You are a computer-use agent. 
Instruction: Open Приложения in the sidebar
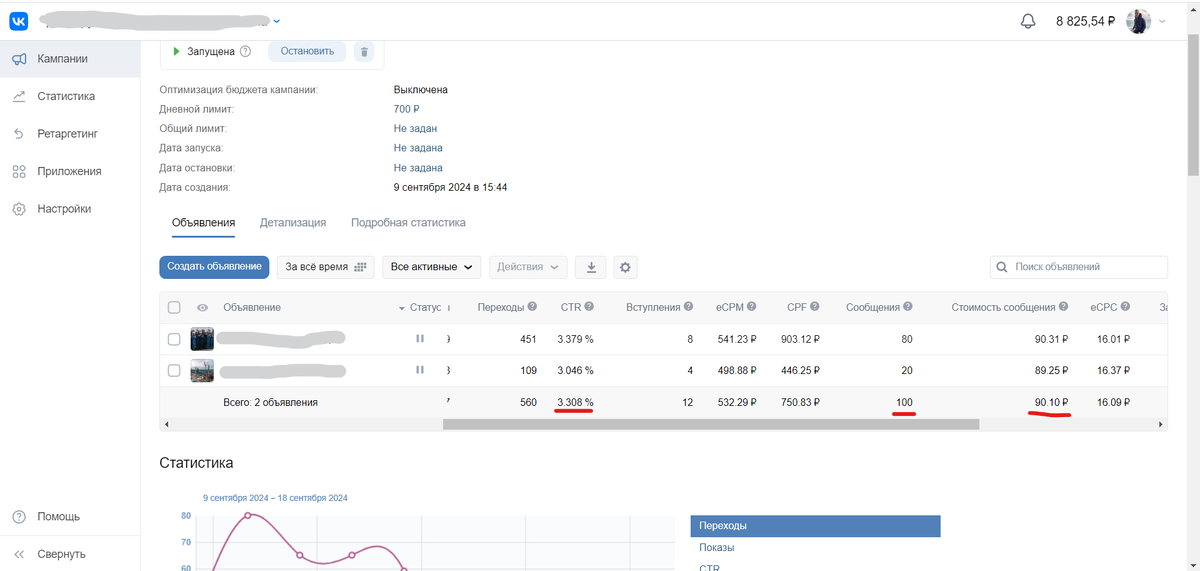(70, 171)
